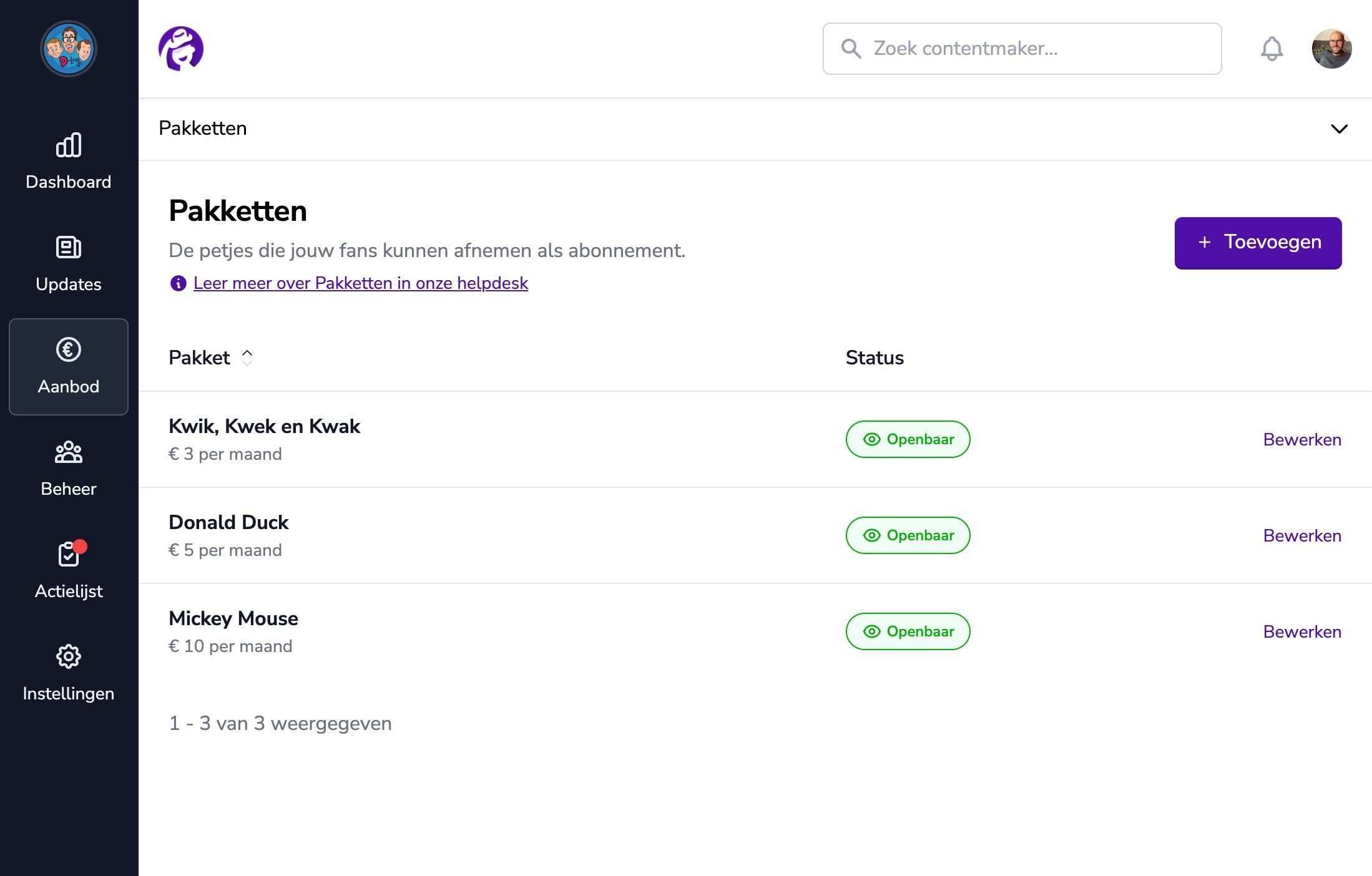Click Openbaar status badge for Mickey Mouse
Screen dimensions: 1372x876
tap(908, 631)
